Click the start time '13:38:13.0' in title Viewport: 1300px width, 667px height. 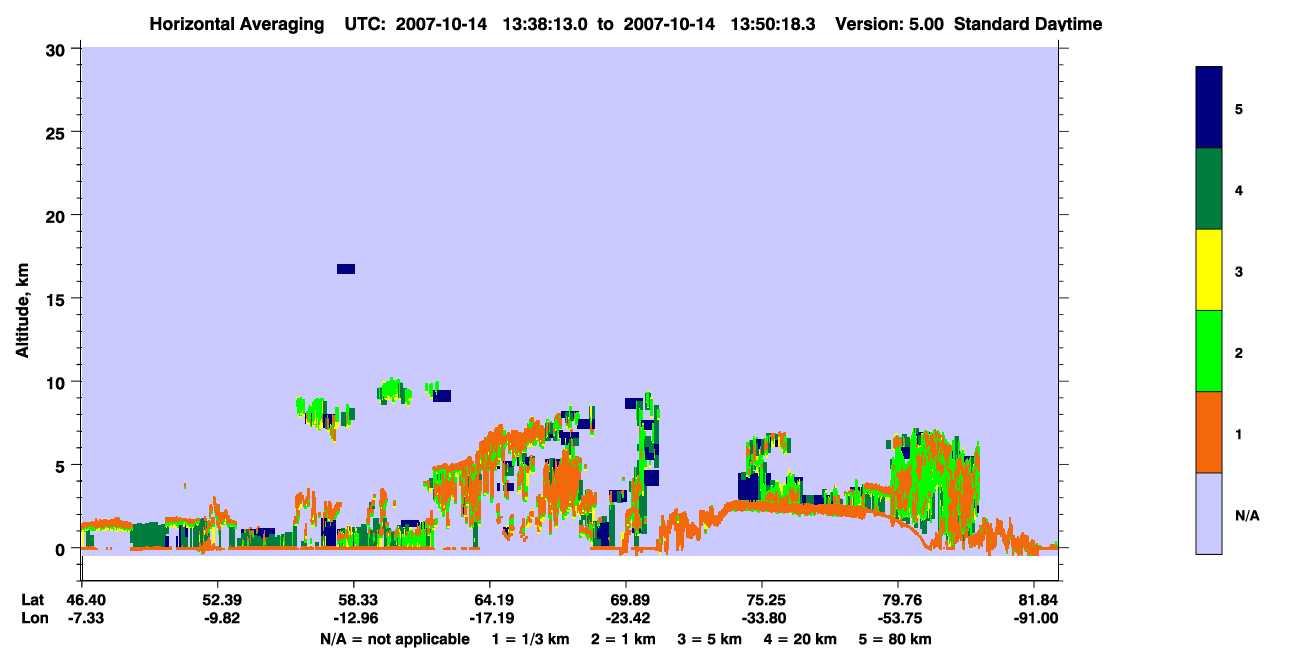point(546,23)
